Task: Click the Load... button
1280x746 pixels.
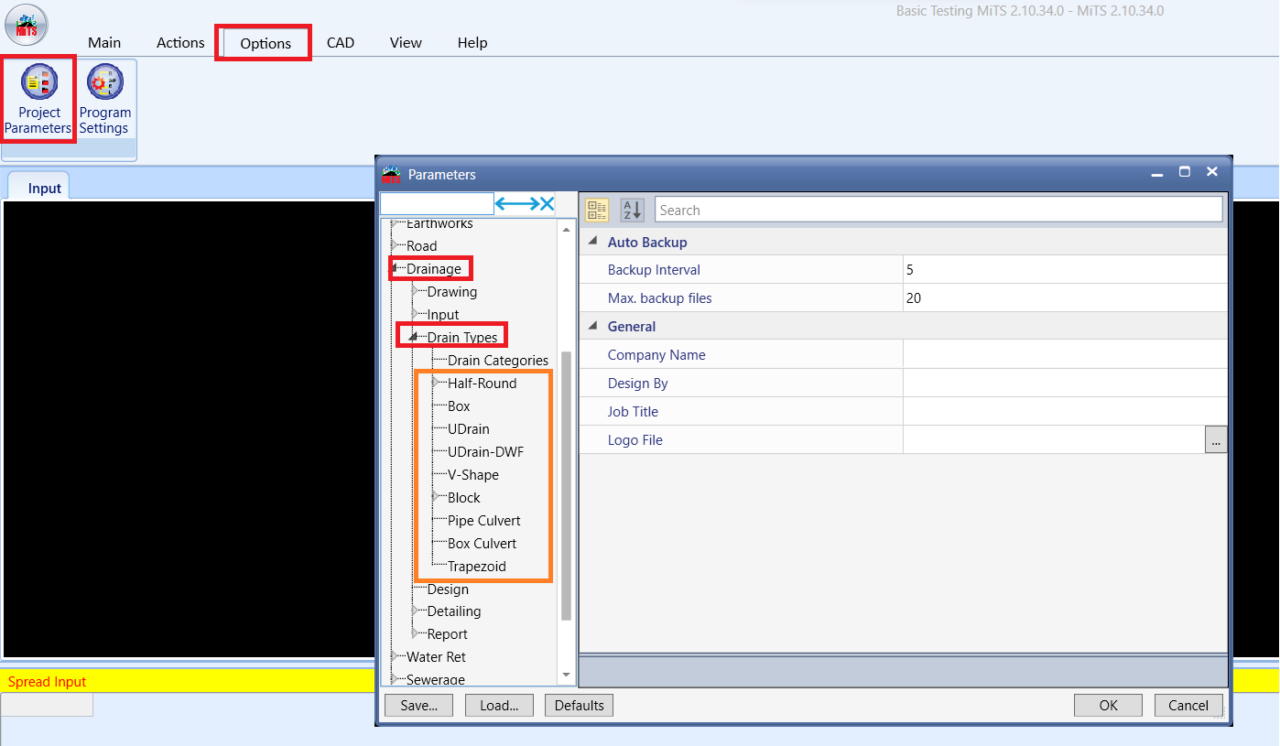Action: (499, 705)
